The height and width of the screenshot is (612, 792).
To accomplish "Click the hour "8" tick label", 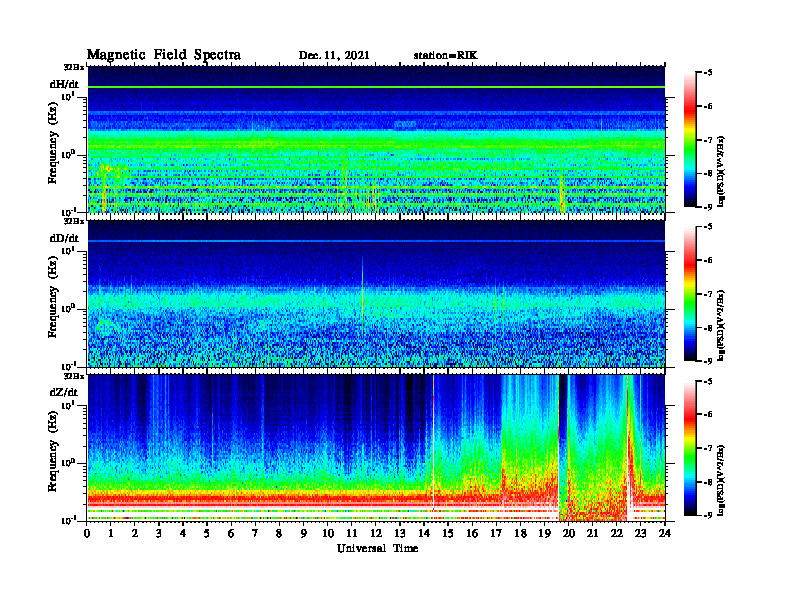I will (x=279, y=534).
